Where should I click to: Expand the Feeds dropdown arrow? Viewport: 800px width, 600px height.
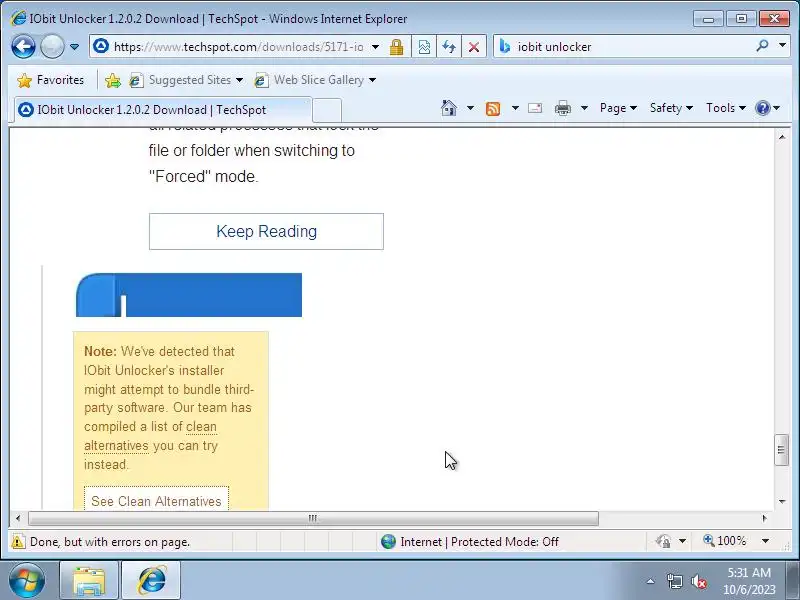515,108
